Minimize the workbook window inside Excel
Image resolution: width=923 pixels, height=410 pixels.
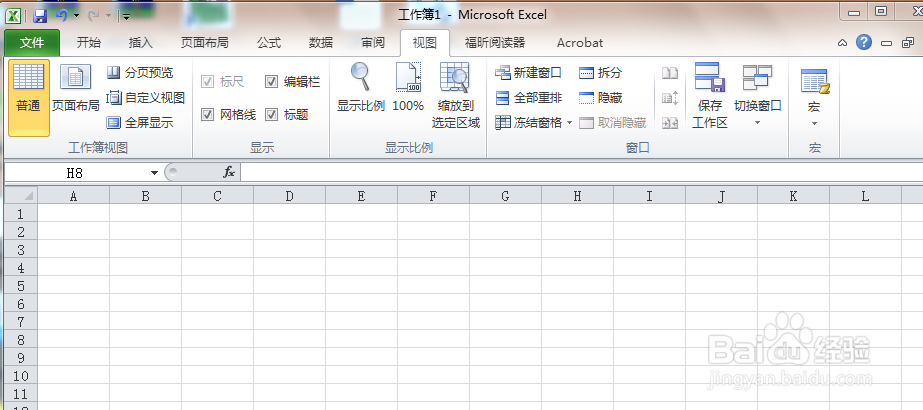887,43
